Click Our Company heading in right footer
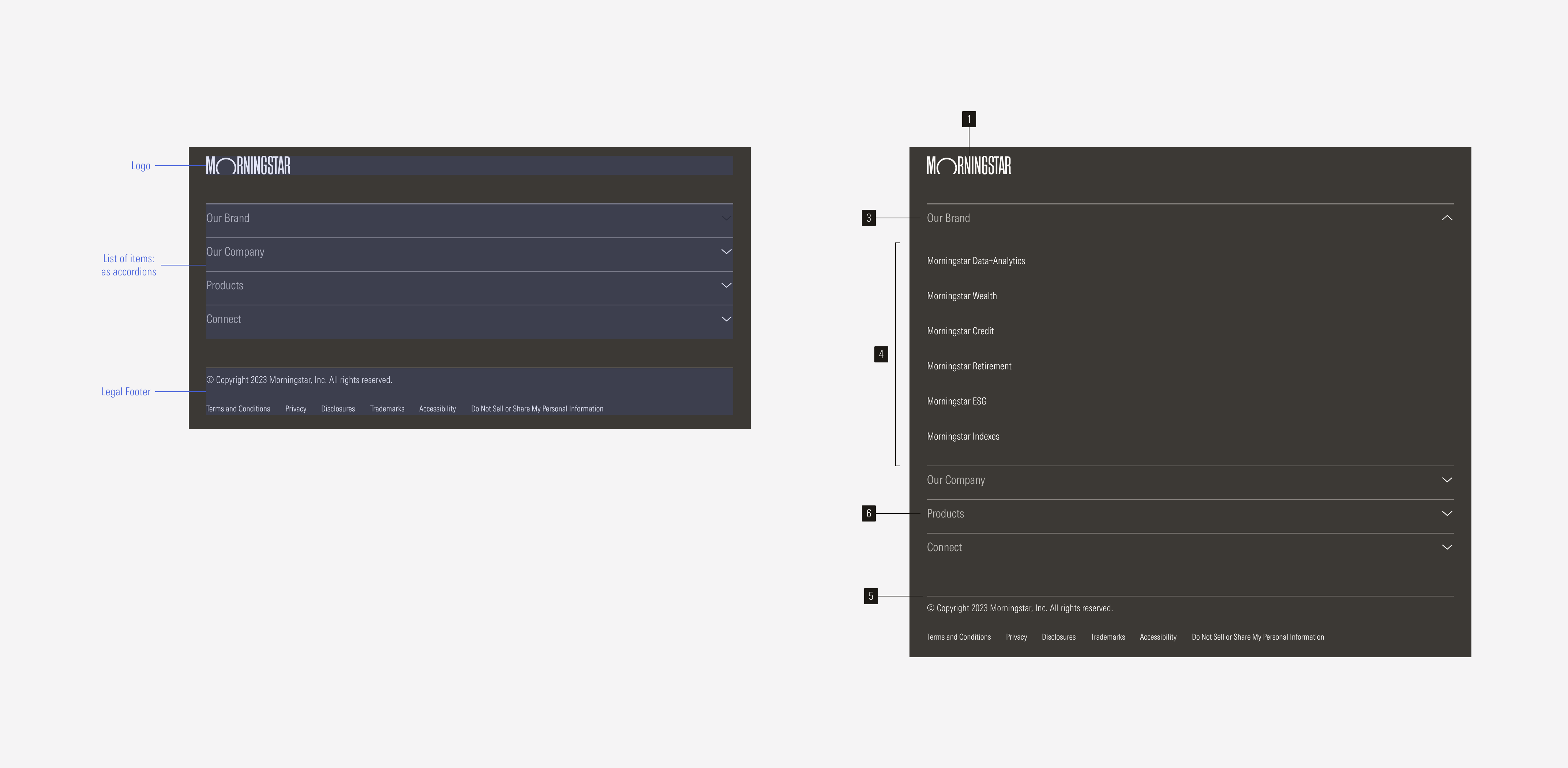 point(956,480)
